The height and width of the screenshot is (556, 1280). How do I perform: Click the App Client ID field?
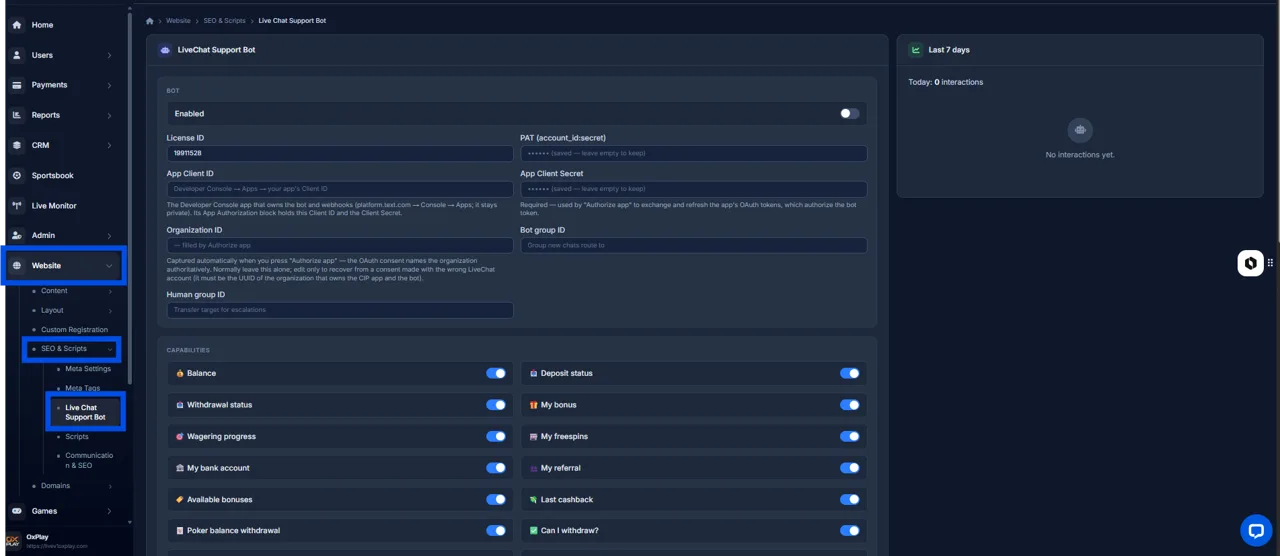(x=340, y=189)
